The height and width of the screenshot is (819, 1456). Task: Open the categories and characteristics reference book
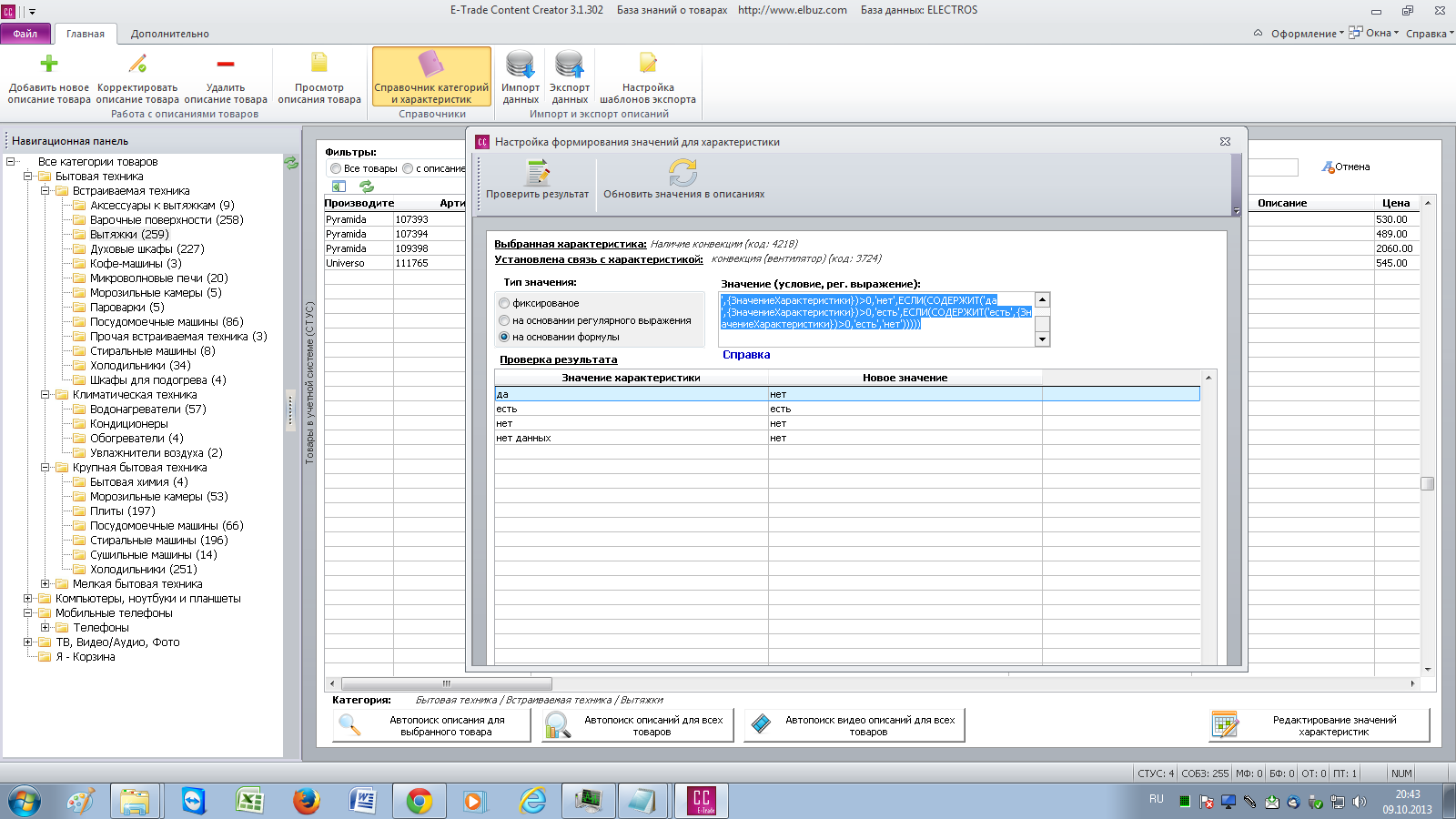click(431, 76)
